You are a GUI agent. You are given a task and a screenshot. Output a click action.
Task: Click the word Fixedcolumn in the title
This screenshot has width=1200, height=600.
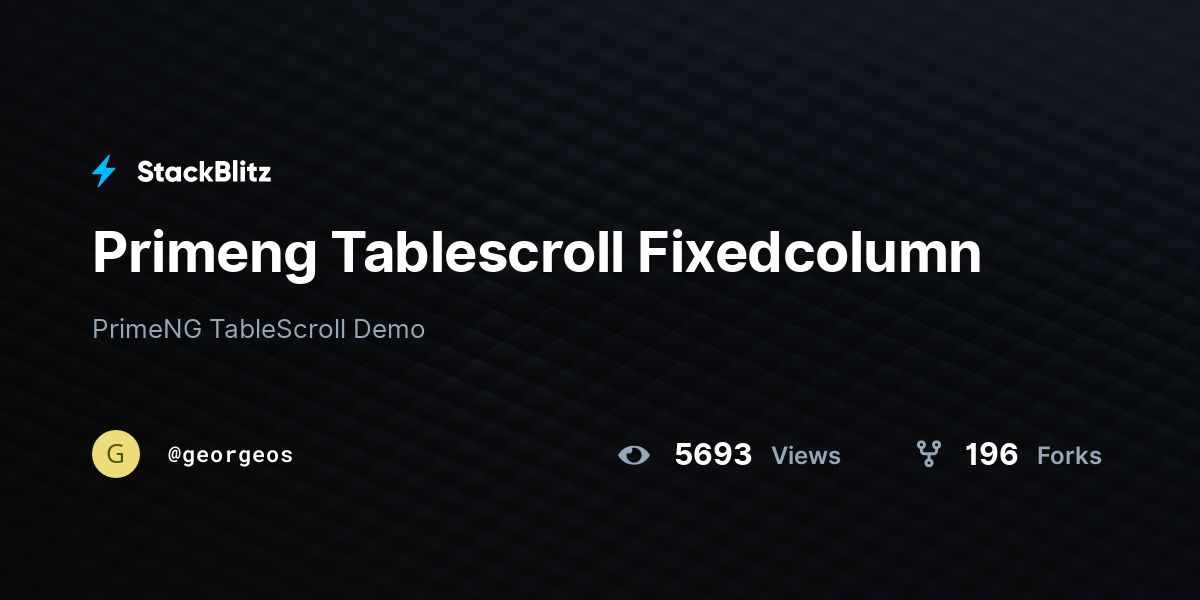[x=810, y=253]
